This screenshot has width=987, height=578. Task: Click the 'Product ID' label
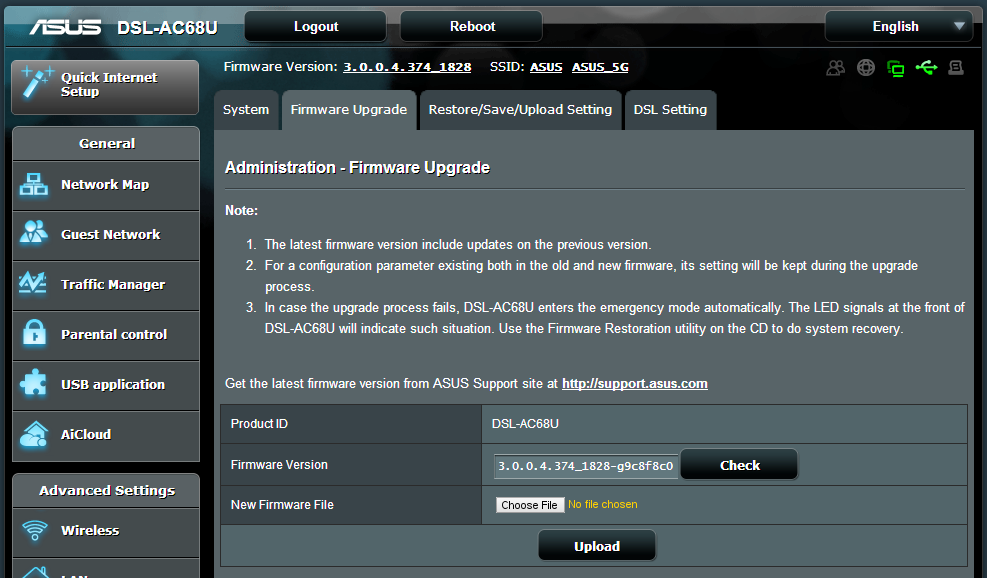[x=259, y=424]
